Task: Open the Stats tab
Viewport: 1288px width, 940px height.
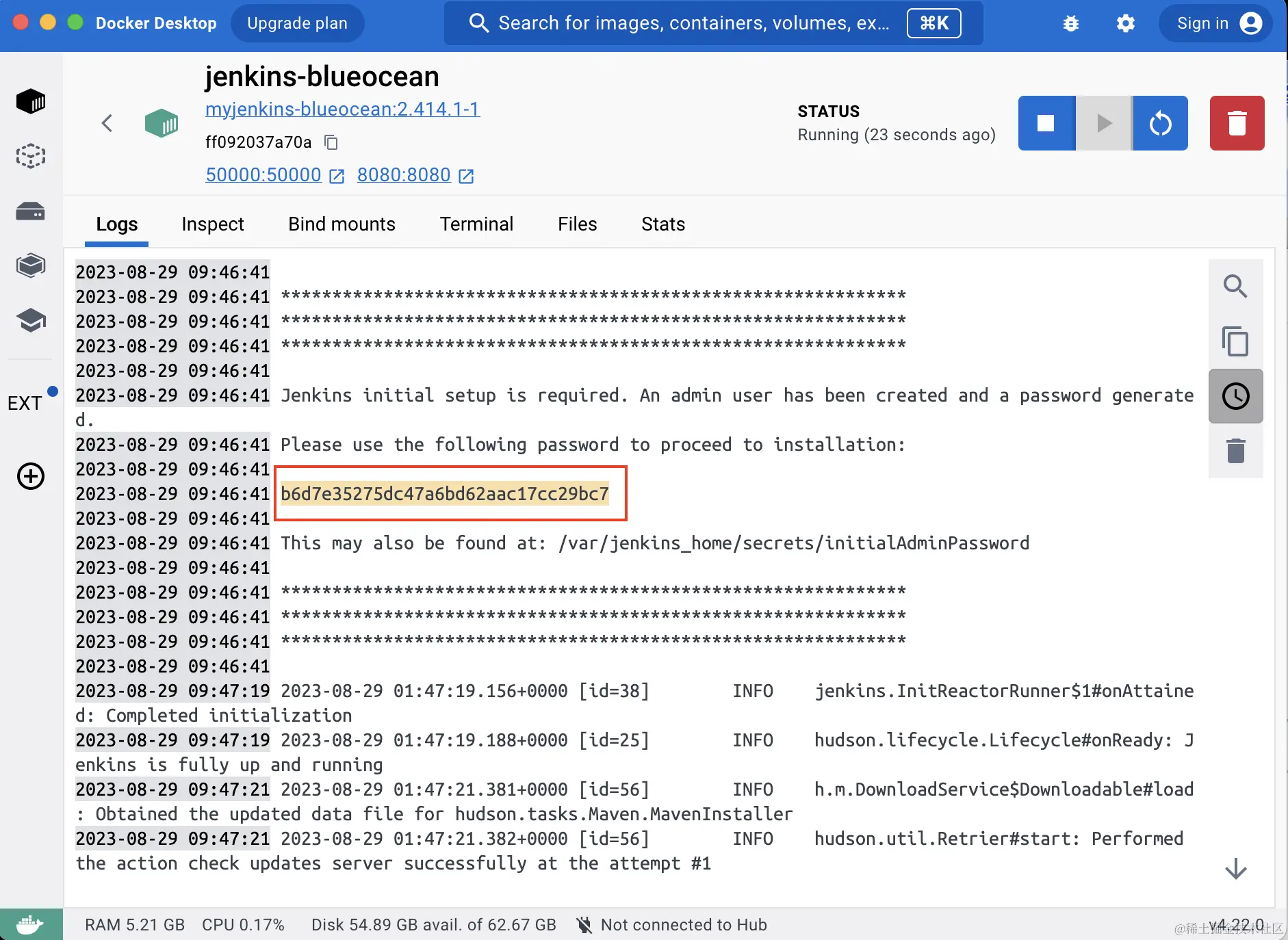Action: (662, 224)
